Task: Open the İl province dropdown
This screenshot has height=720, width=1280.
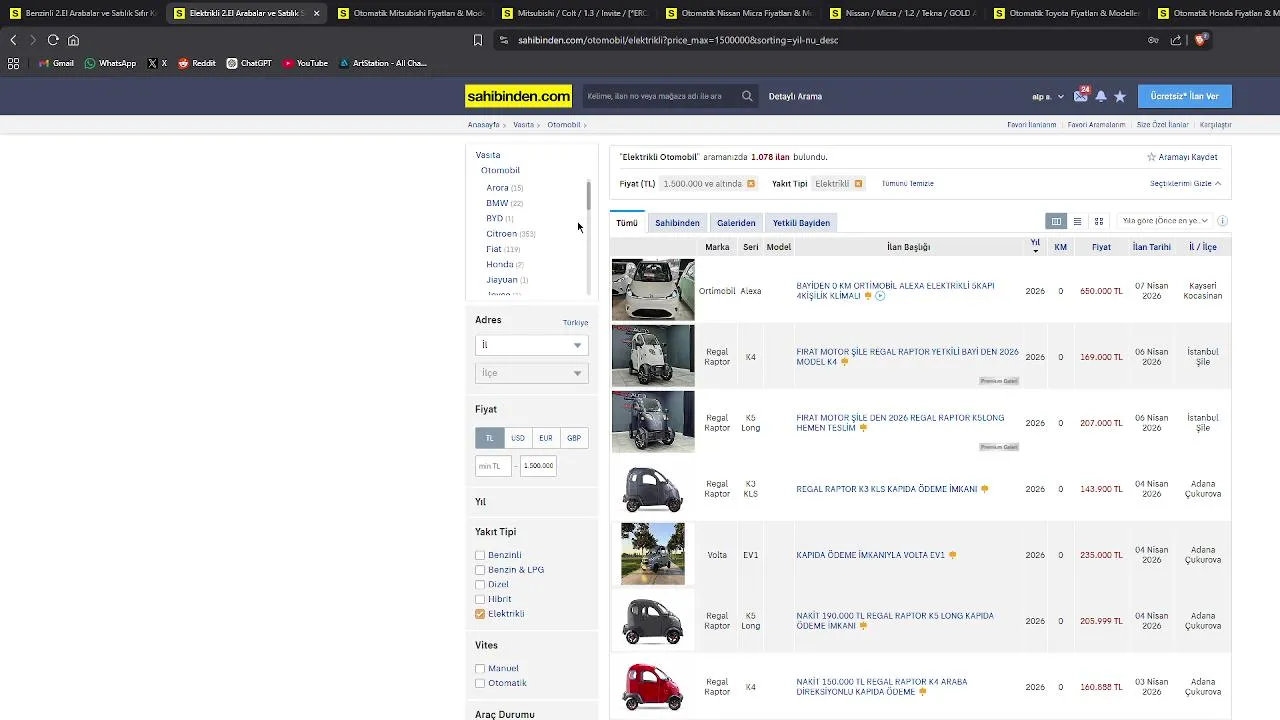Action: [x=531, y=345]
